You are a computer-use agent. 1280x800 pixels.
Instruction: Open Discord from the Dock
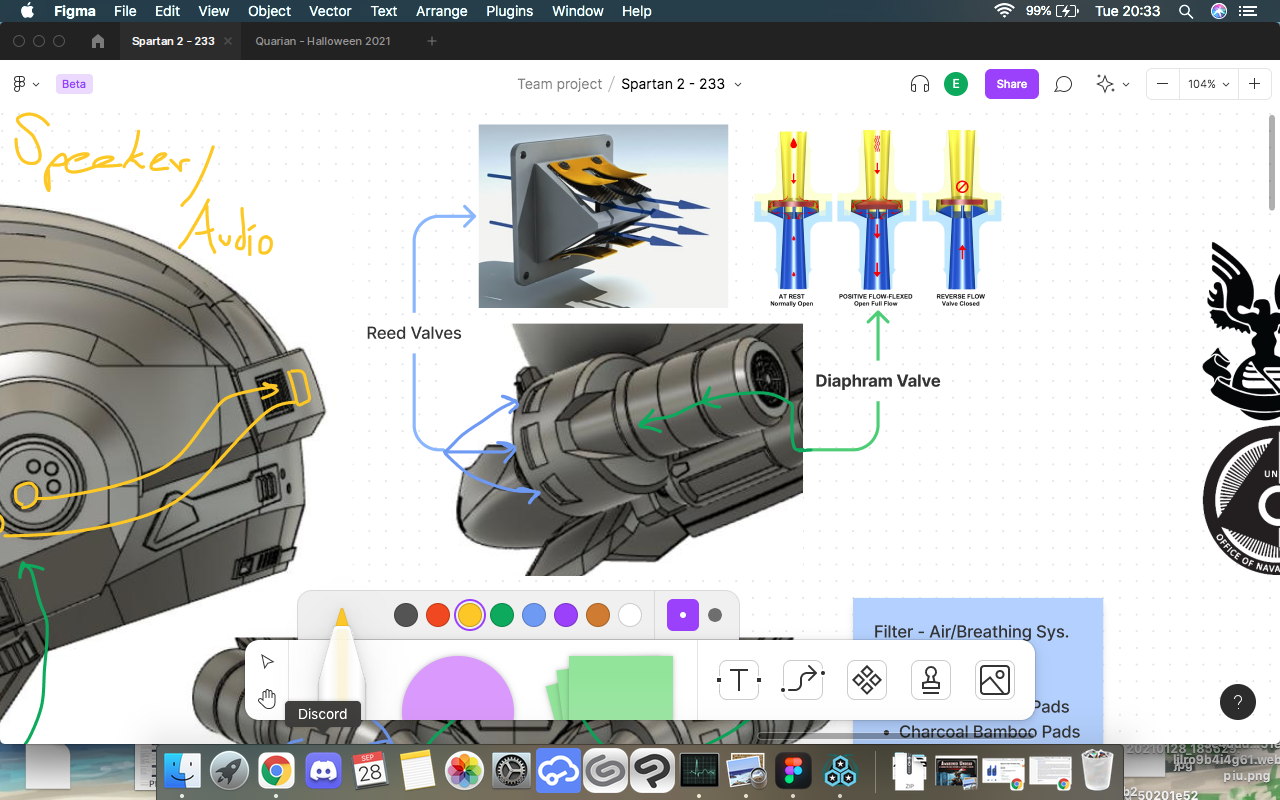point(323,771)
